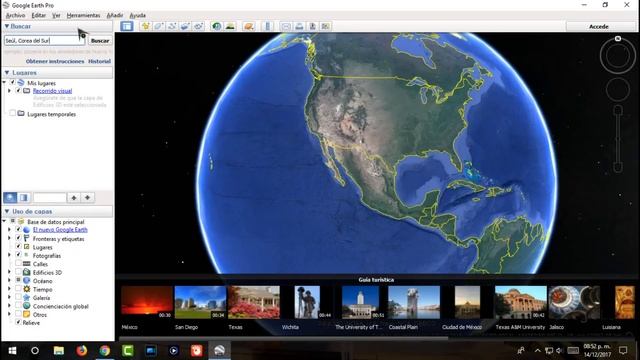Toggle sunlight across the landscape

point(230,26)
